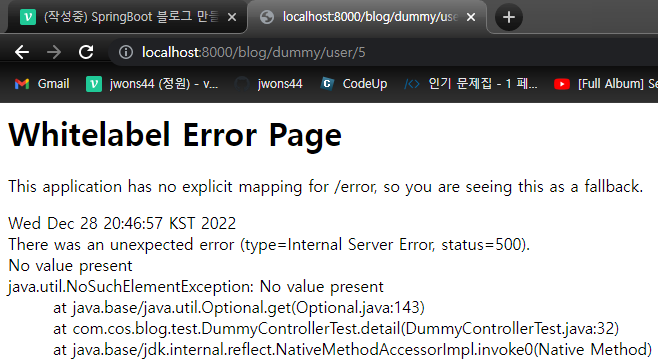Click the 'no explicit mapping for /error' sentence
658x363 pixels.
(x=326, y=186)
